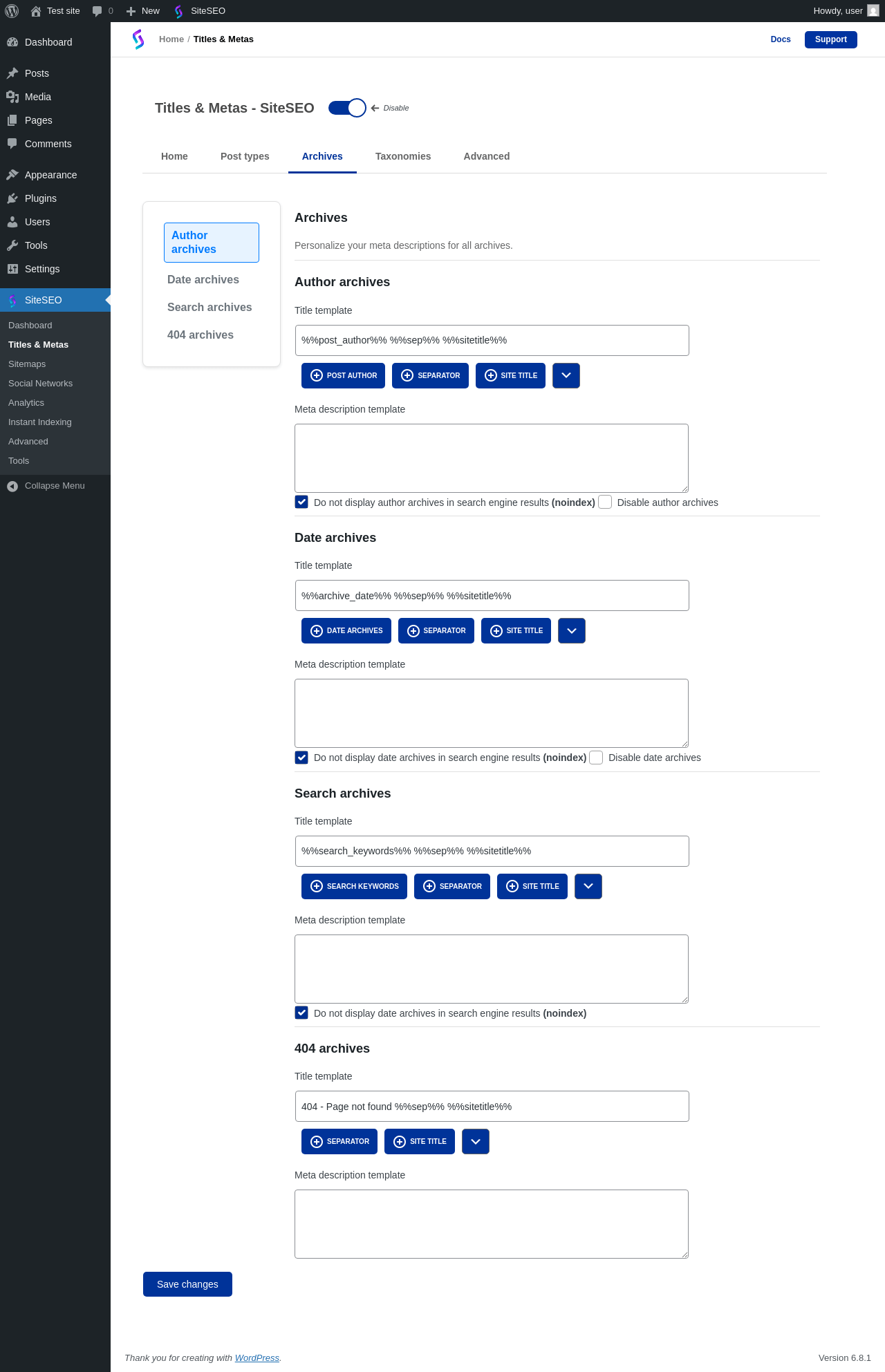Check Disable date archives
Screen dimensions: 885x1372
596,758
